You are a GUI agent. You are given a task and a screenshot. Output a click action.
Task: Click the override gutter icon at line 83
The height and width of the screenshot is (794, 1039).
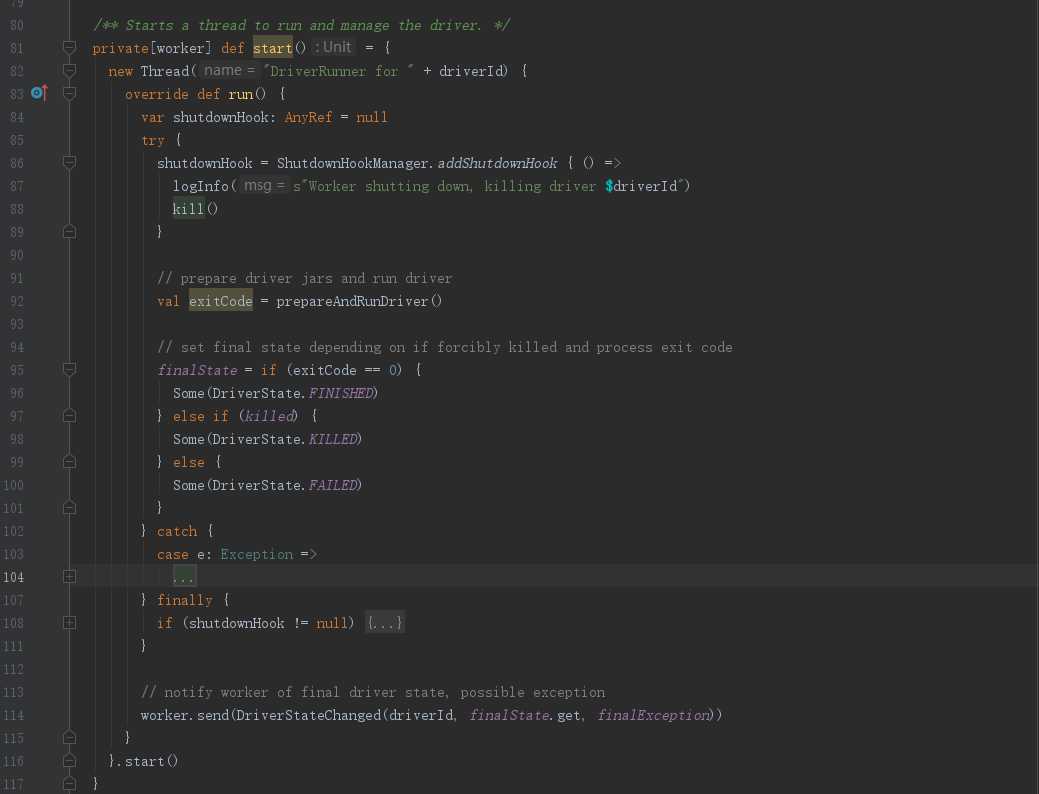point(39,93)
